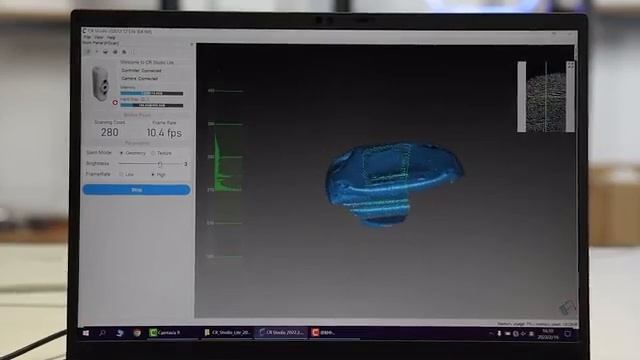Show hidden tray icons chevron
This screenshot has height=360, width=640.
pos(491,333)
